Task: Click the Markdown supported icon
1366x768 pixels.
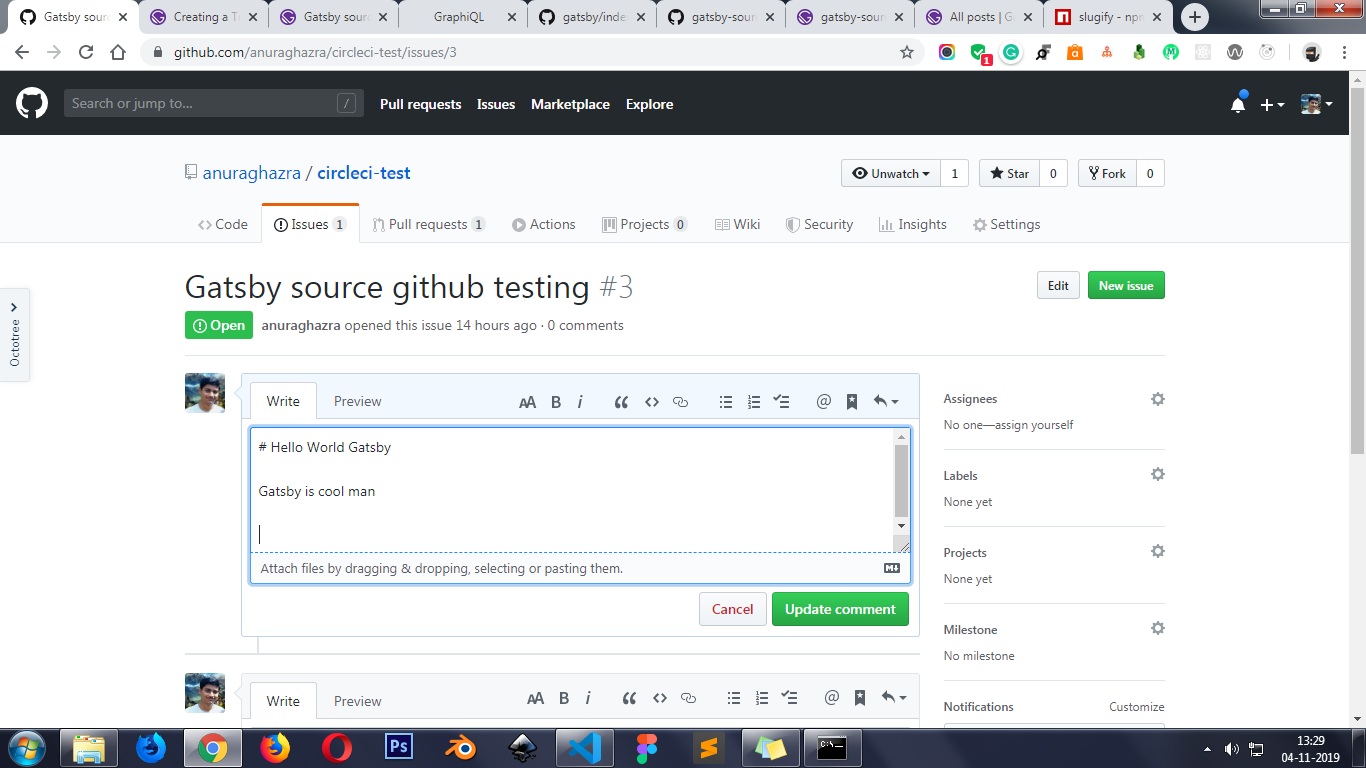Action: (892, 568)
